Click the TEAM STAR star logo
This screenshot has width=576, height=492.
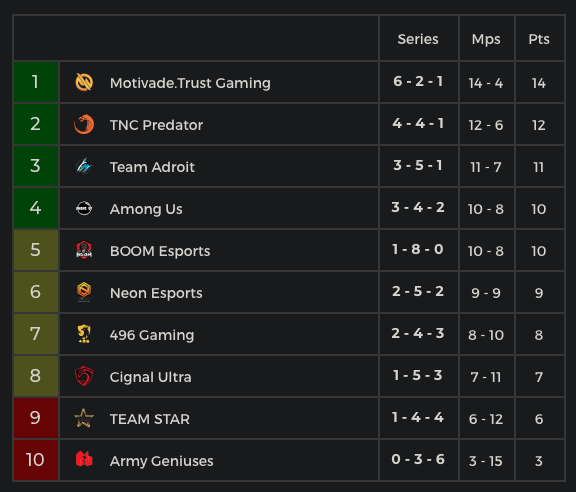click(84, 418)
